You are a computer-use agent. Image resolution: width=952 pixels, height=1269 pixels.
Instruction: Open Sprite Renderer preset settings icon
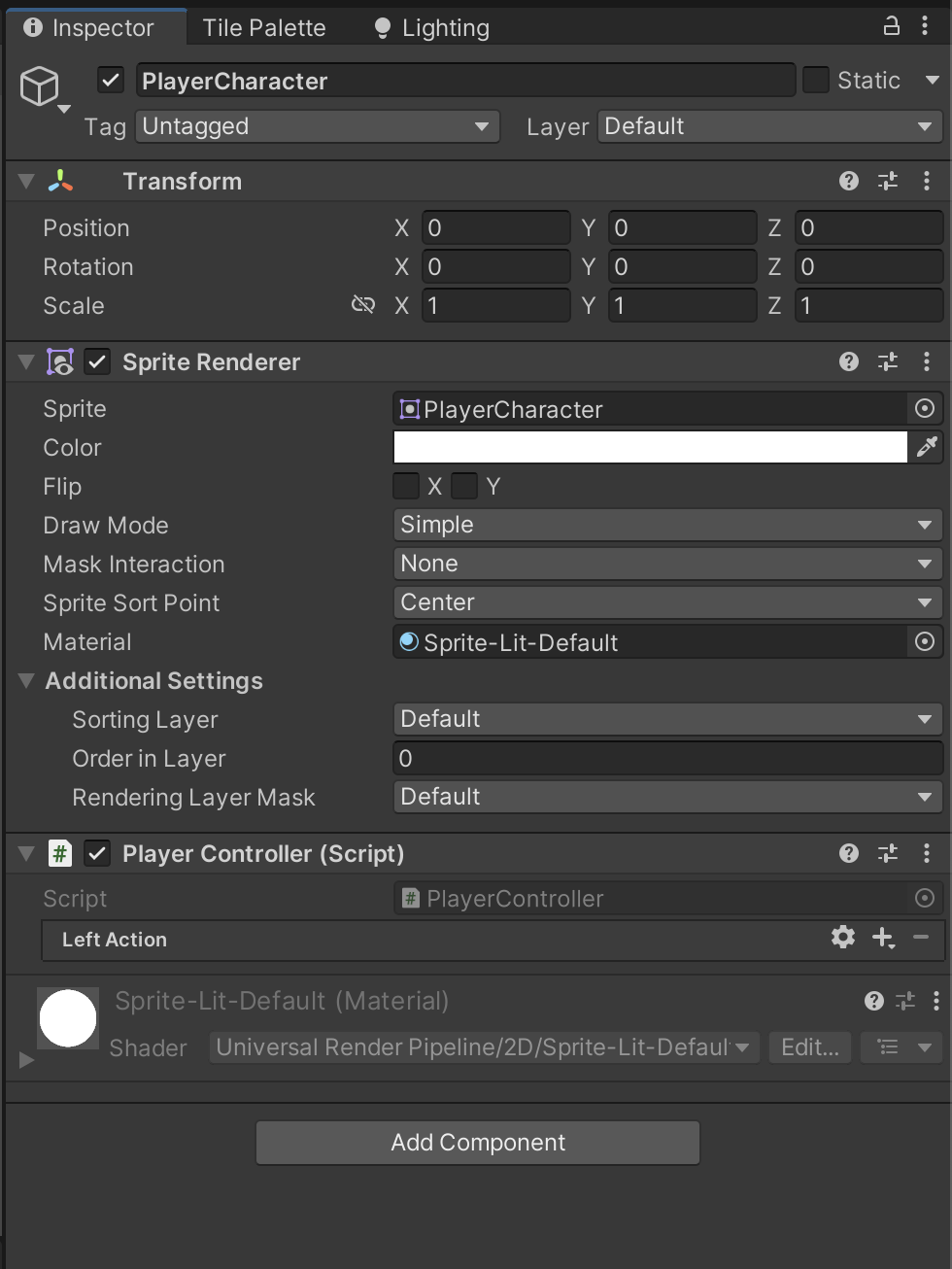tap(888, 361)
